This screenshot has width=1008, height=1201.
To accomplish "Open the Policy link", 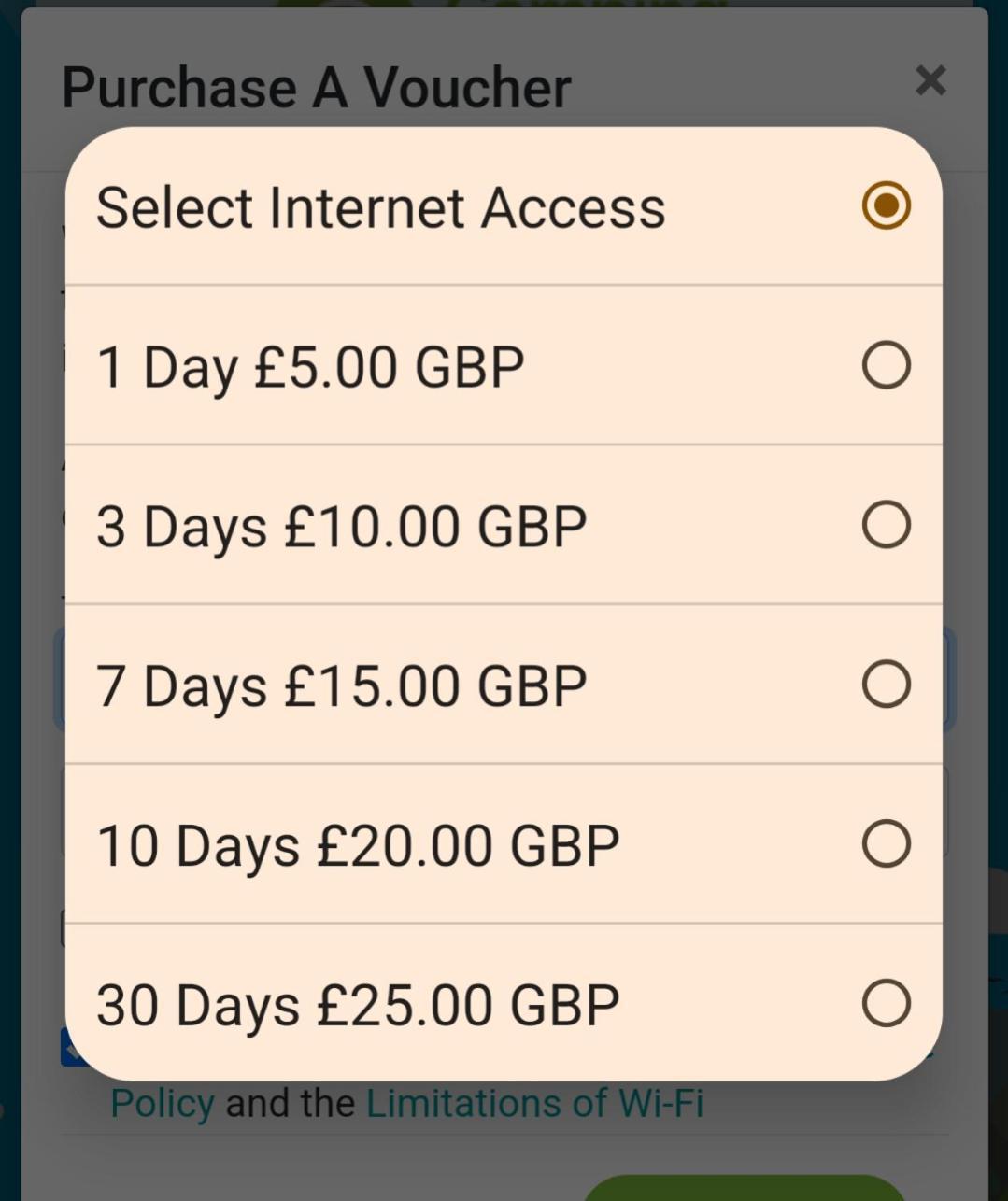I will [163, 1103].
